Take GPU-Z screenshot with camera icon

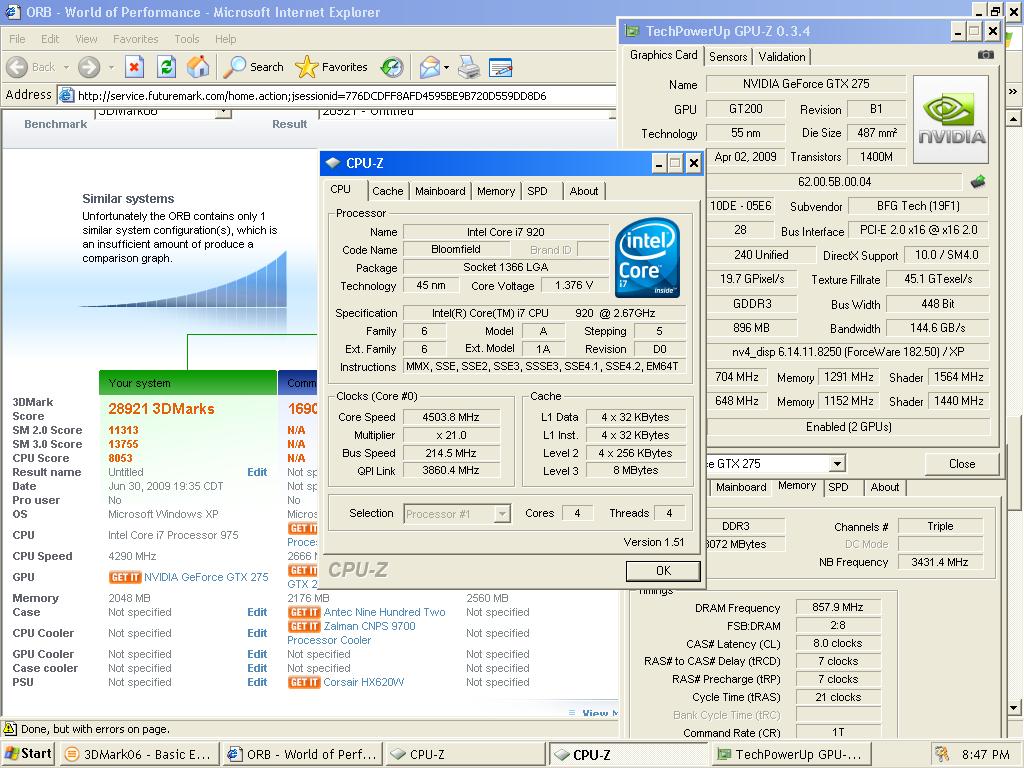click(985, 55)
